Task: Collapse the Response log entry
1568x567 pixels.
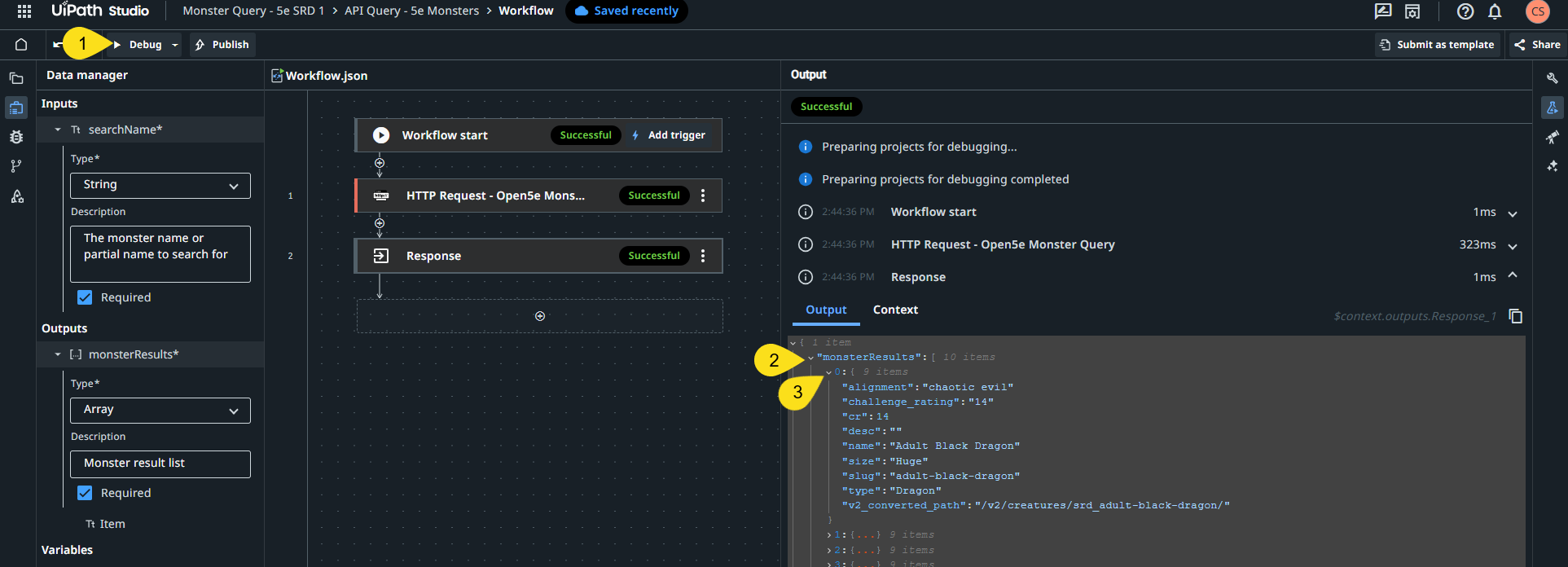Action: [1513, 275]
